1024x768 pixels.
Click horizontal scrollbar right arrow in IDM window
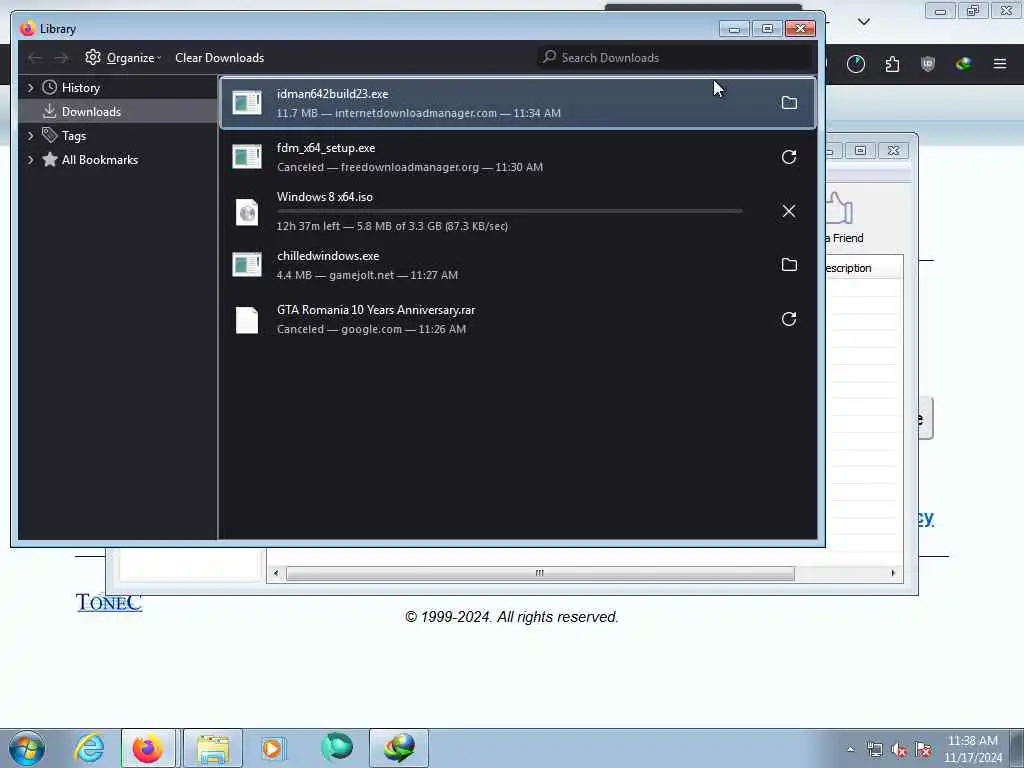[893, 573]
